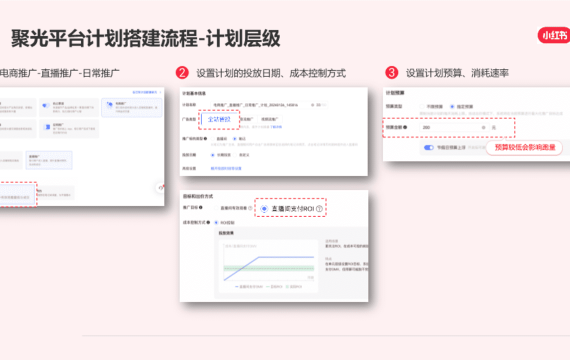Click the info icon beside 预算金额
The height and width of the screenshot is (360, 570).
tap(405, 127)
